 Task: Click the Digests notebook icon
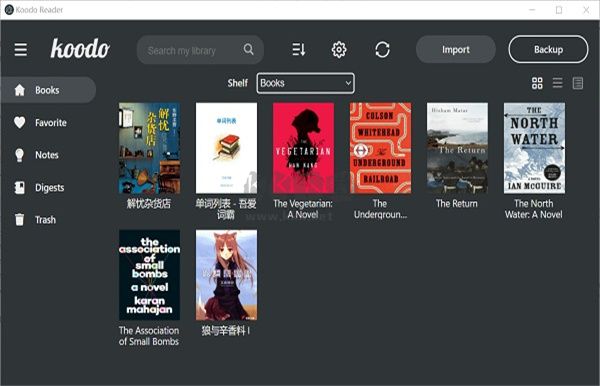point(20,187)
